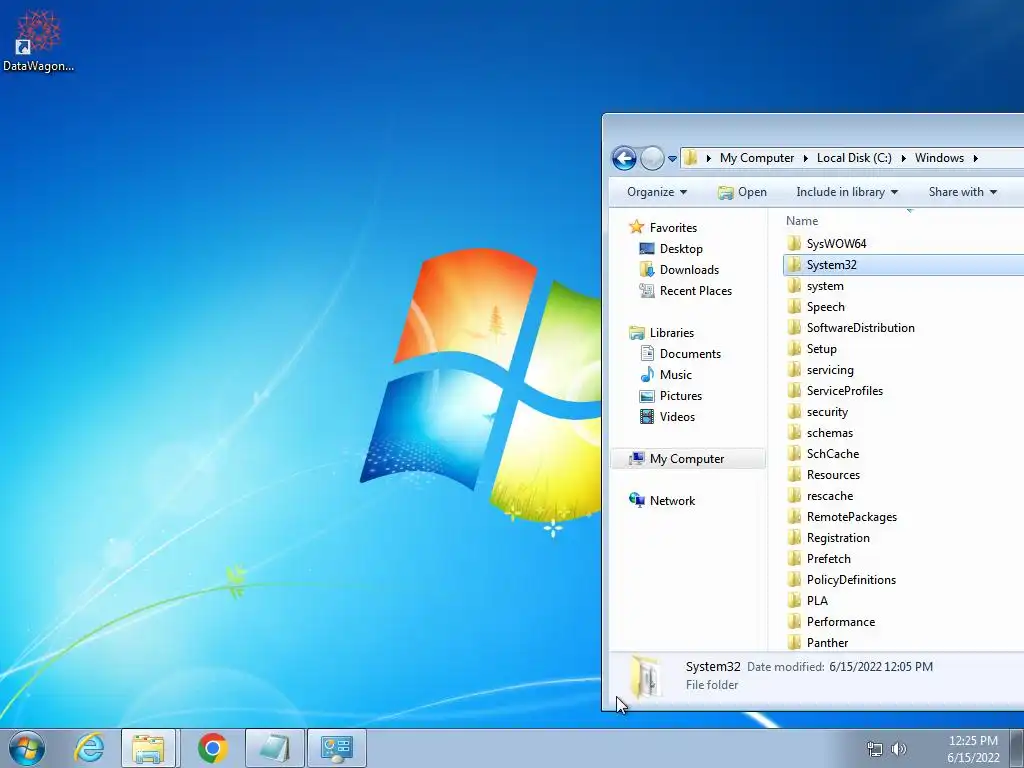The height and width of the screenshot is (768, 1024).
Task: Sort by the Name column header
Action: [x=801, y=221]
